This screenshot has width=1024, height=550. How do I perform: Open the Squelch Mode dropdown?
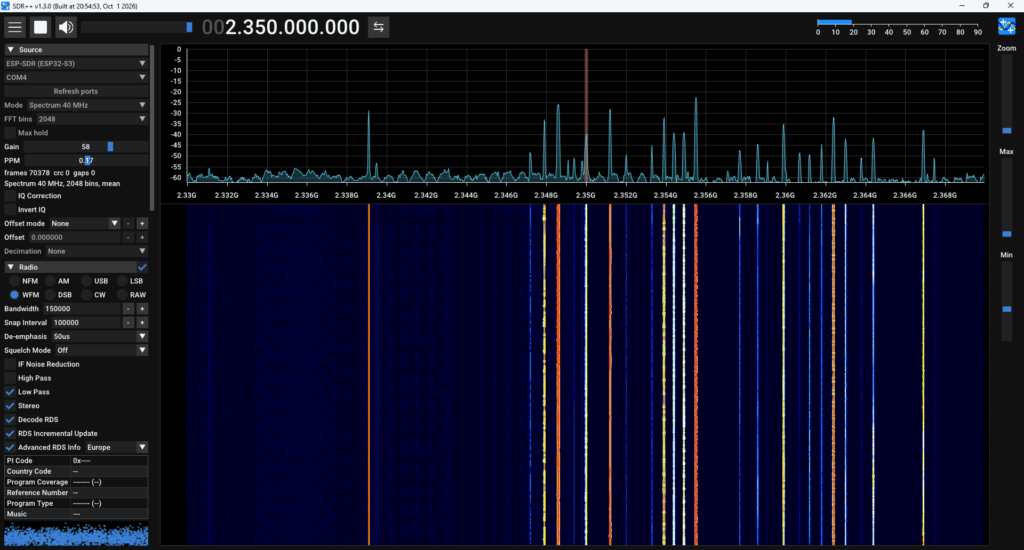[x=101, y=350]
